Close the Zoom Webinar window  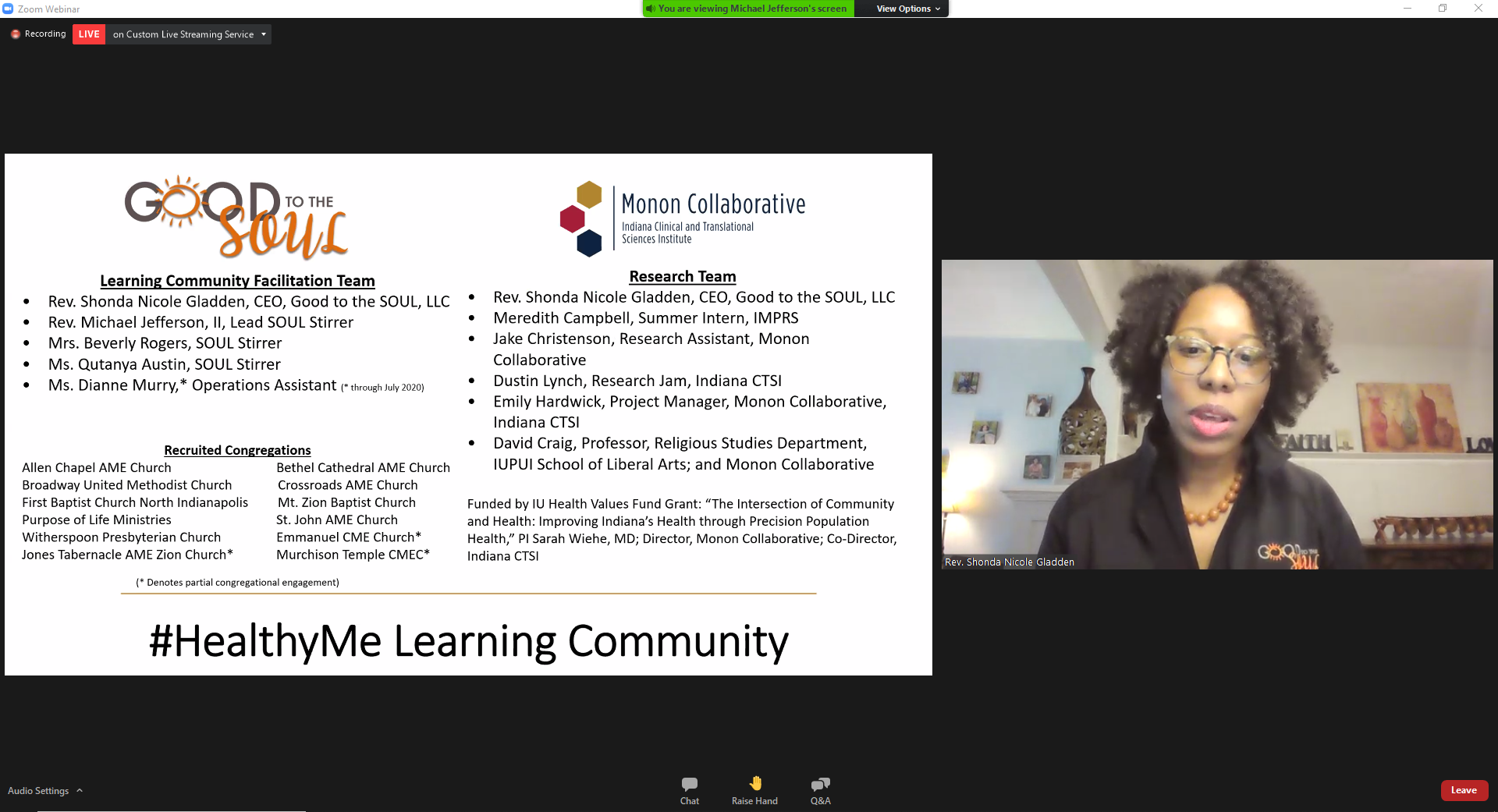[1478, 9]
